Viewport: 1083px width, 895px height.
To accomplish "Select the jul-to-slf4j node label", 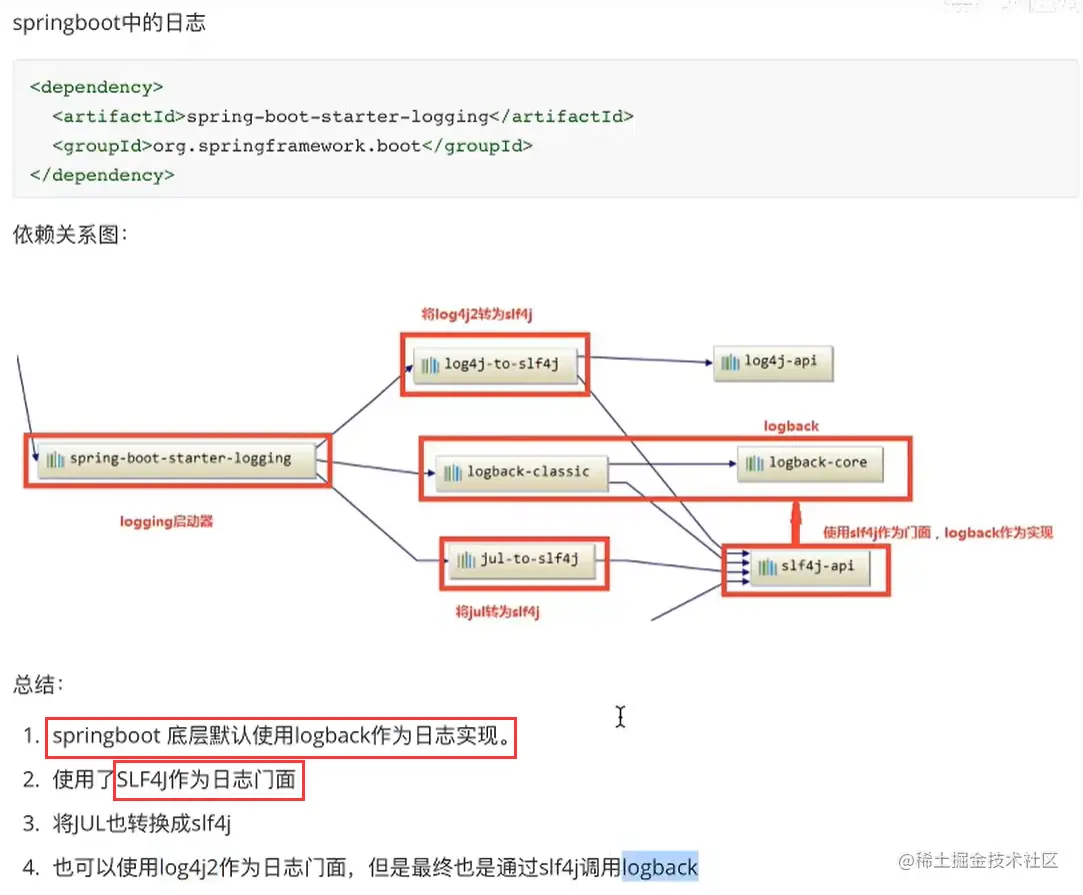I will pos(530,558).
